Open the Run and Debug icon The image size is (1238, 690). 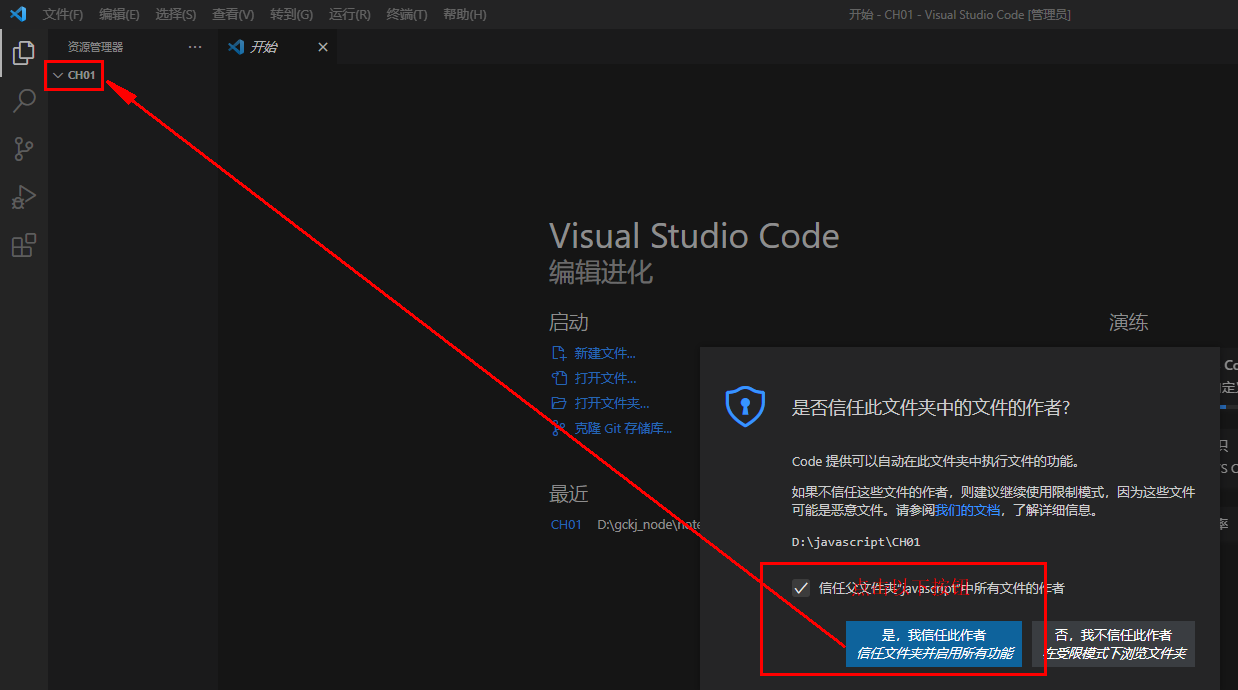(x=24, y=197)
